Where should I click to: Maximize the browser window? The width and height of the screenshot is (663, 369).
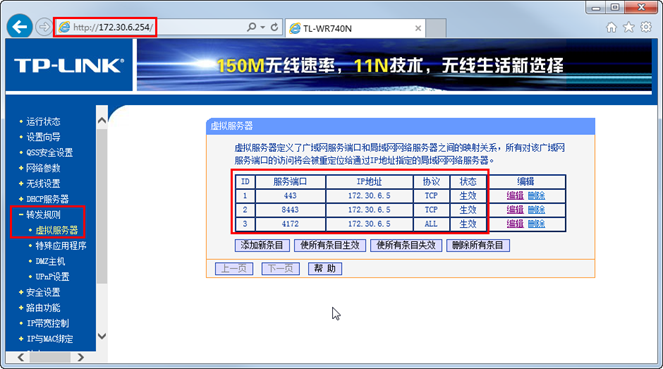click(x=615, y=8)
